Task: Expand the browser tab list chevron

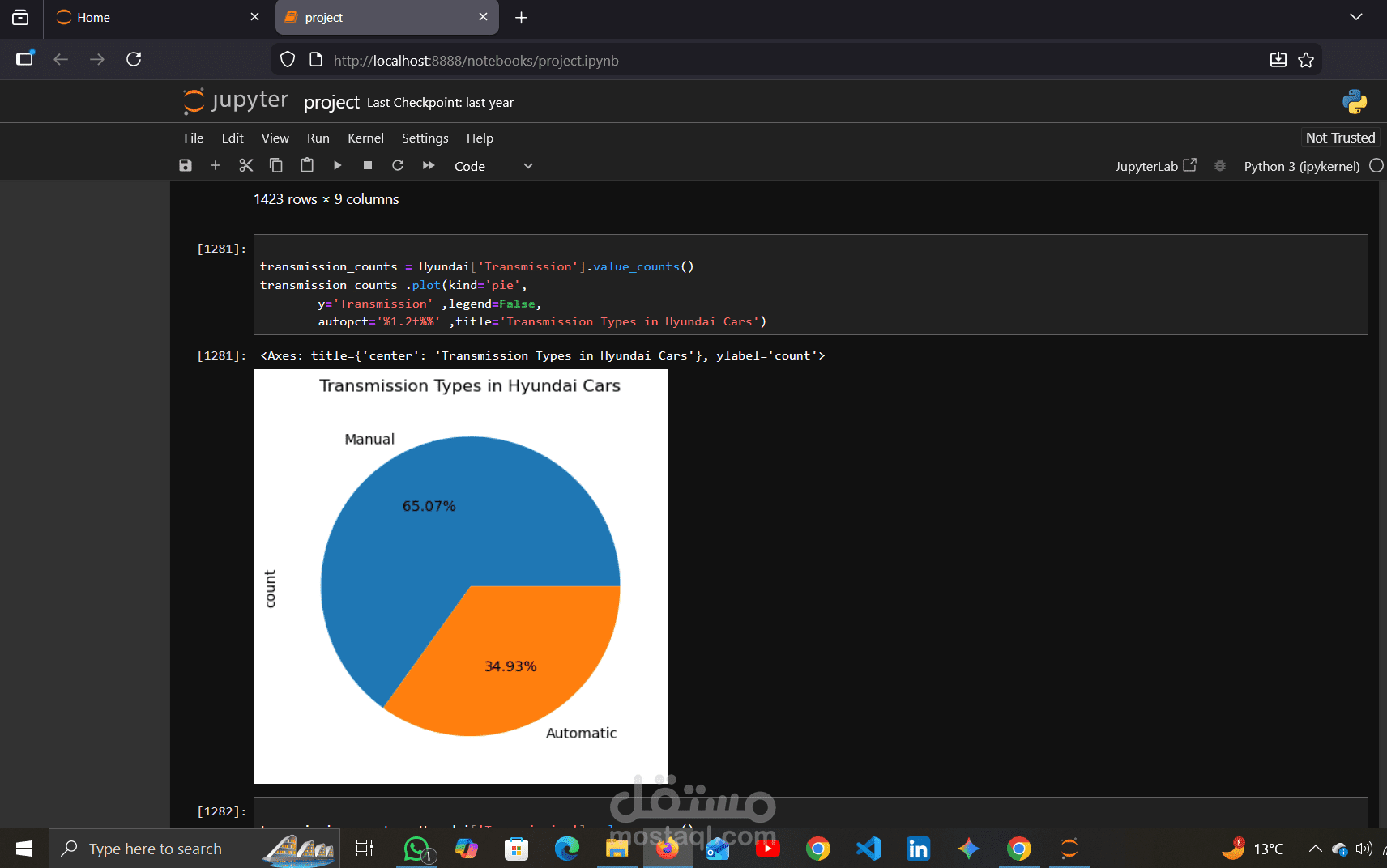Action: coord(1355,17)
